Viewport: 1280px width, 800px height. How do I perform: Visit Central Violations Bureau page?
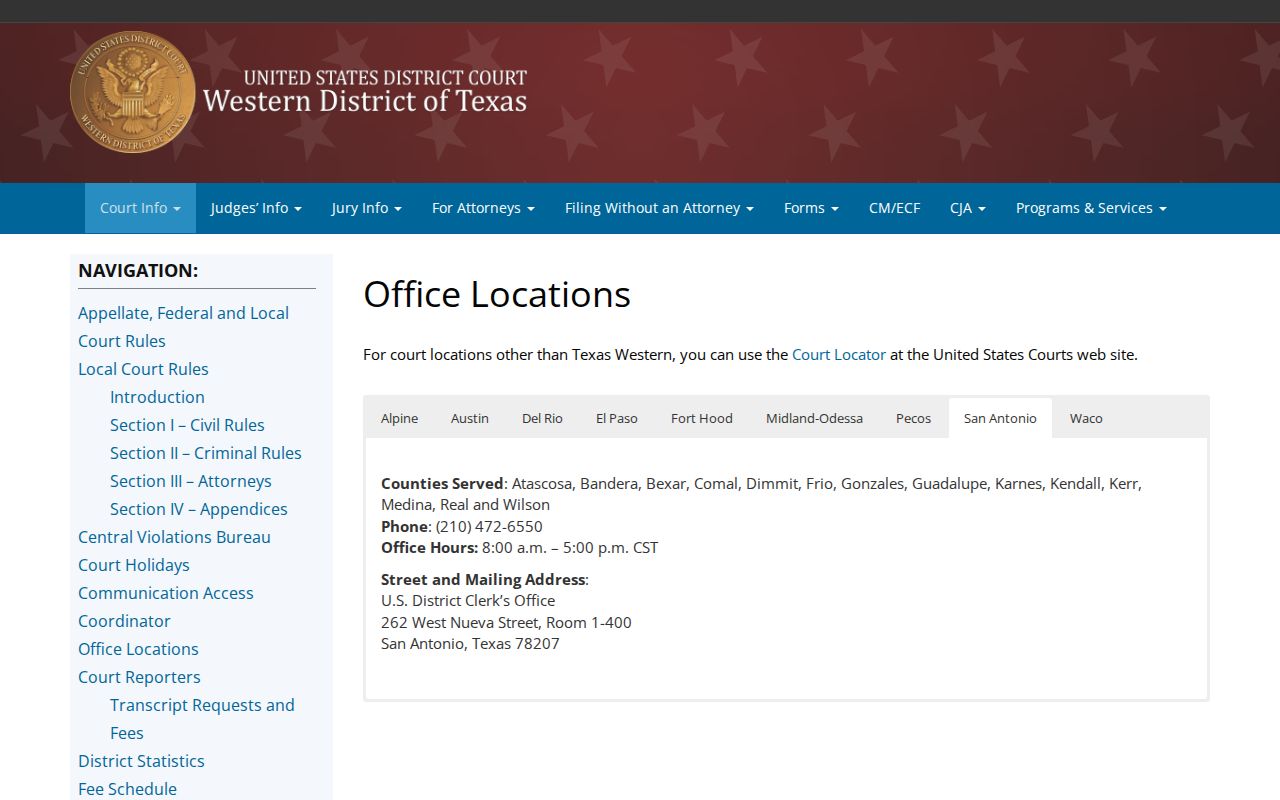174,537
